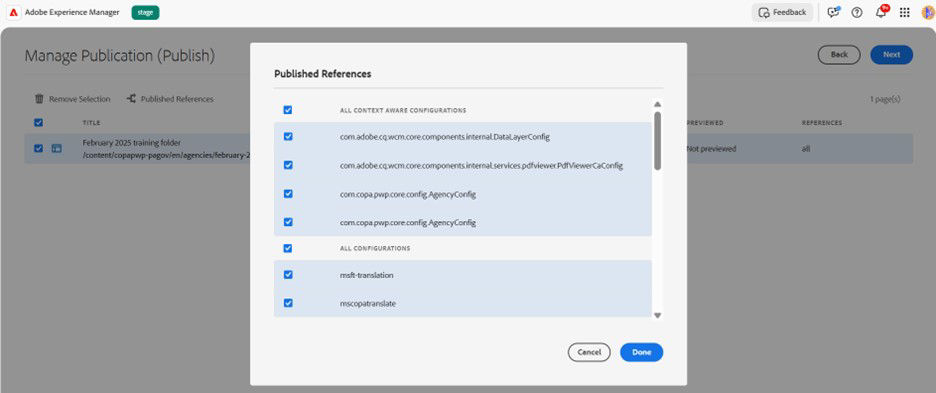936x393 pixels.
Task: Click the dialog scrollbar thumb
Action: [657, 141]
